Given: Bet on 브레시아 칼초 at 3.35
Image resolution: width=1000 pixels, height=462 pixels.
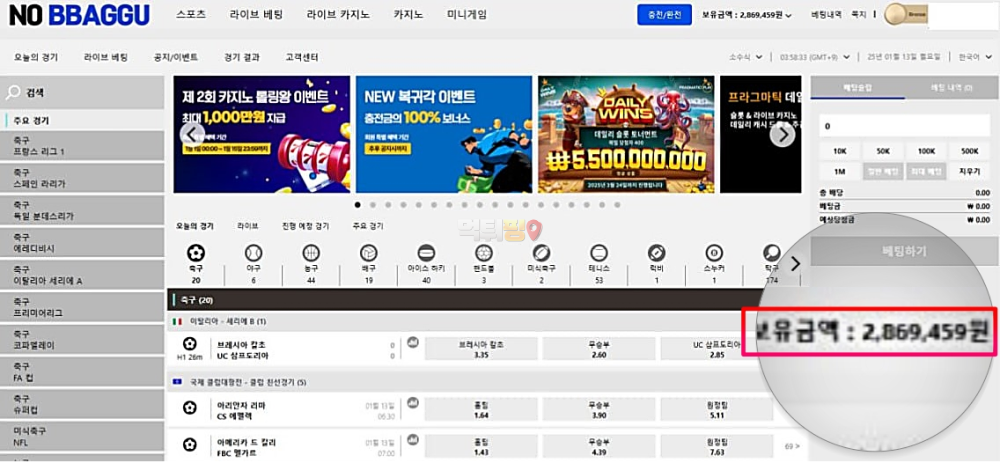Looking at the screenshot, I should (x=482, y=349).
